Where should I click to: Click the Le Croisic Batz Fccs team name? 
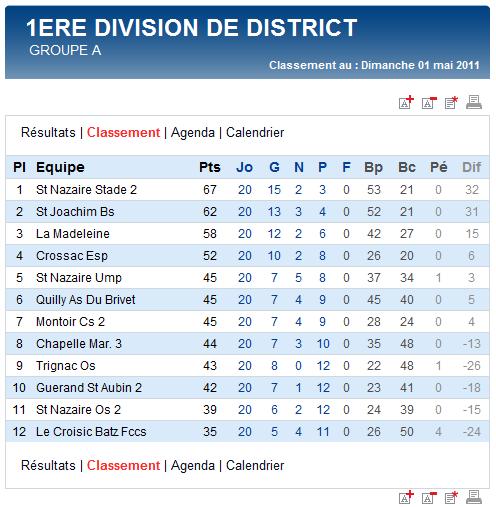(91, 432)
